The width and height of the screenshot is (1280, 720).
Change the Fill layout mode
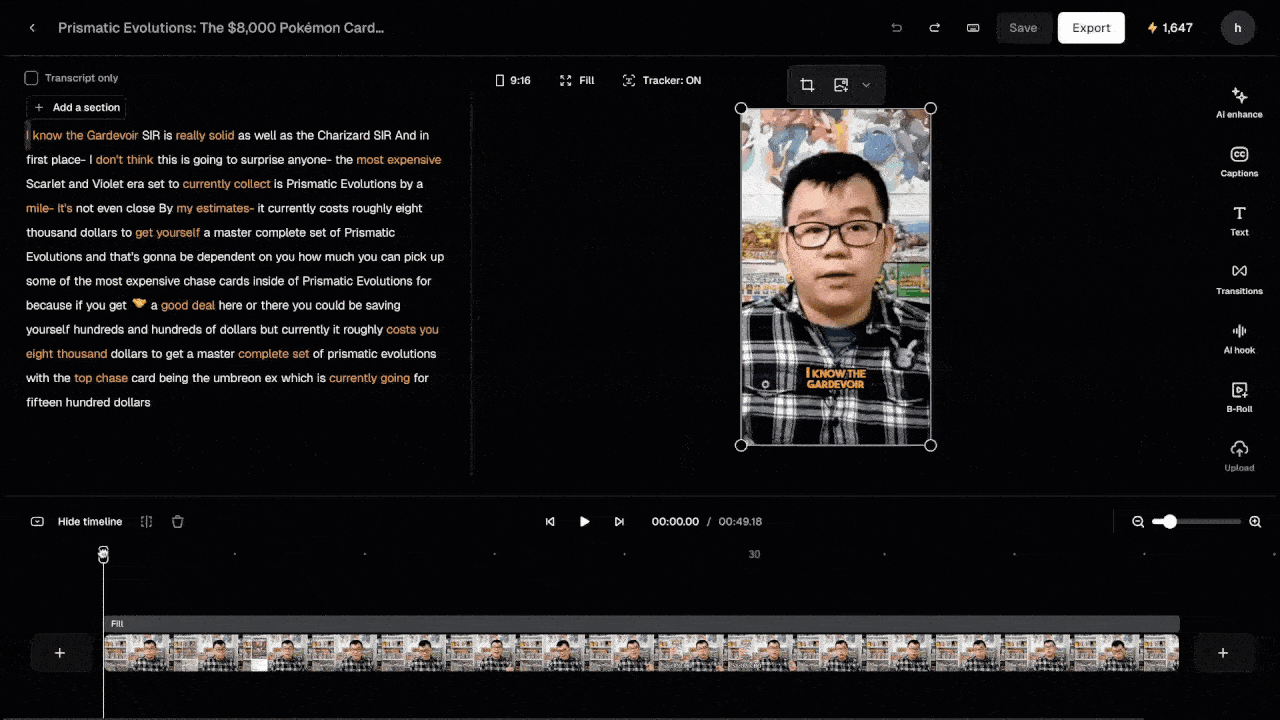pos(577,80)
